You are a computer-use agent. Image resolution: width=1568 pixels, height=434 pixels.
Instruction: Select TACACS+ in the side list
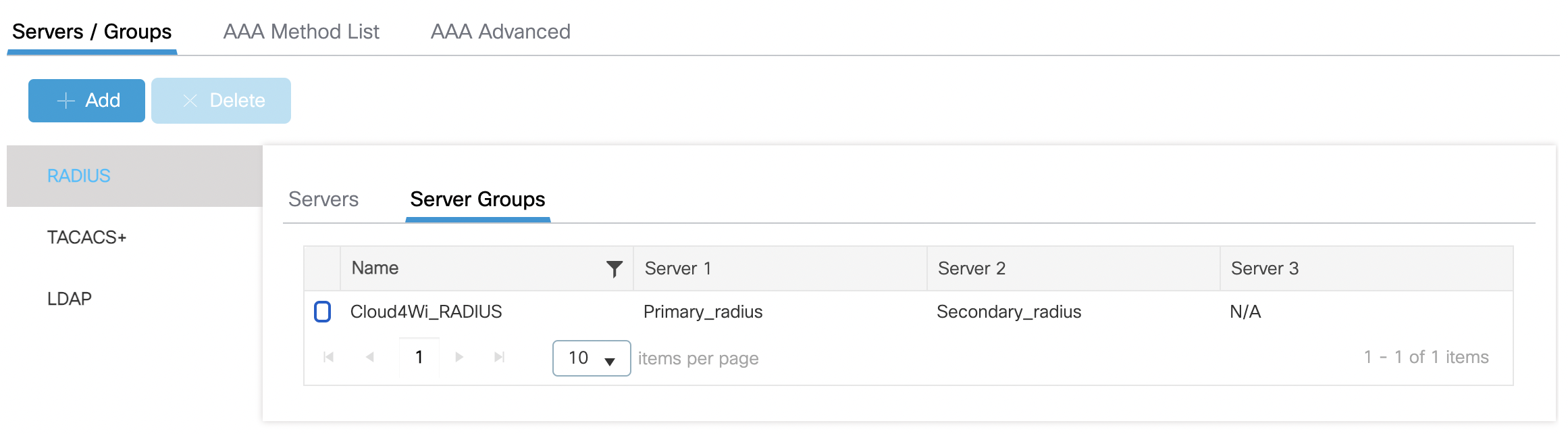[x=86, y=237]
